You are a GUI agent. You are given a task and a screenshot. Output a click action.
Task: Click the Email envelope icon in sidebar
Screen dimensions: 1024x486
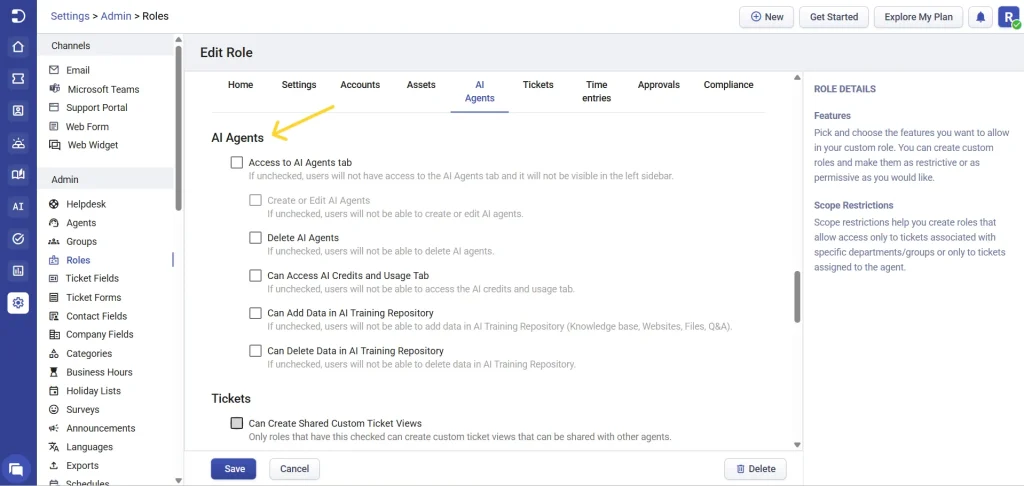54,70
